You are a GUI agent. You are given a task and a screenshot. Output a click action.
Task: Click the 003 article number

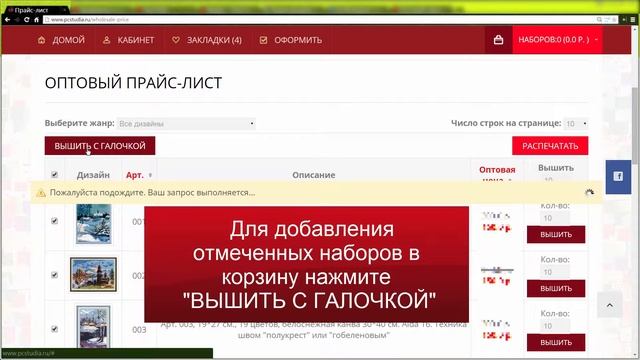[x=139, y=329]
